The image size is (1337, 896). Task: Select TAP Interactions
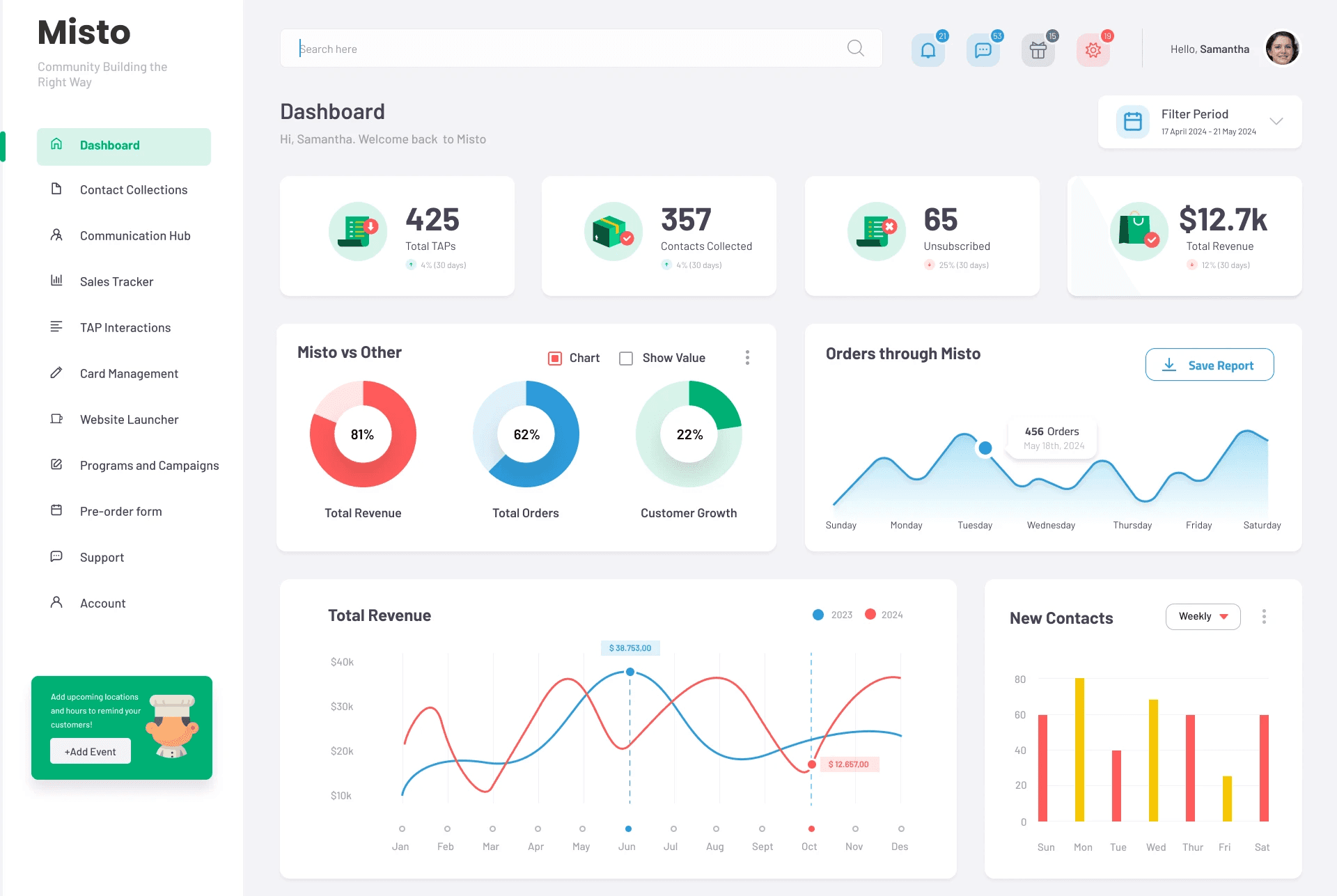[x=125, y=328]
